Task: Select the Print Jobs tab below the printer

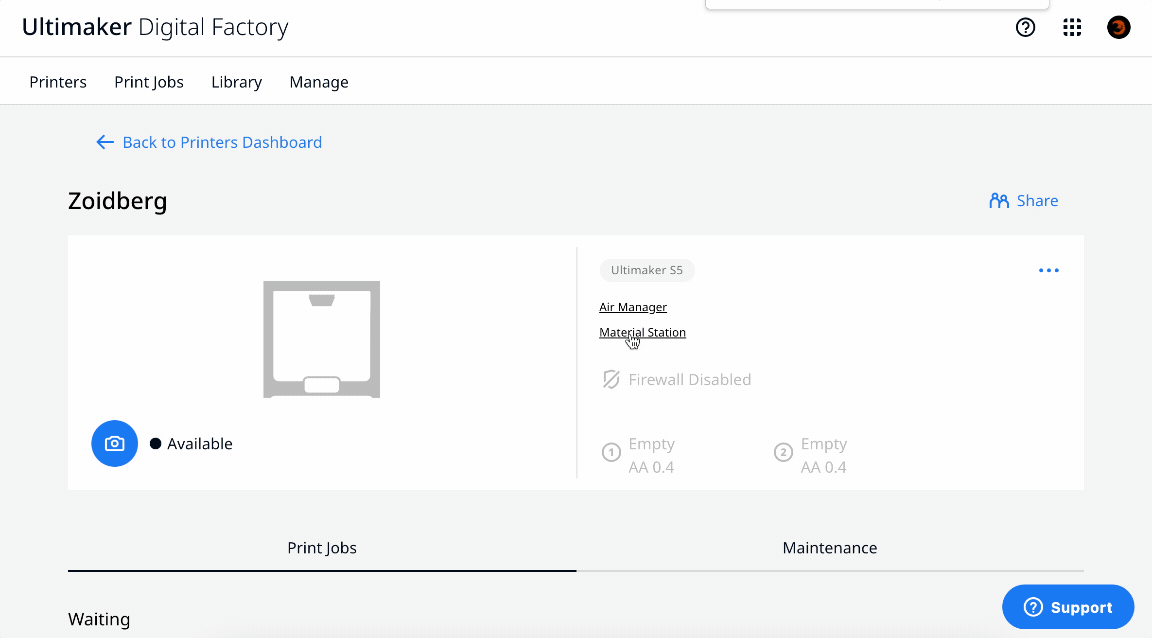Action: click(321, 548)
